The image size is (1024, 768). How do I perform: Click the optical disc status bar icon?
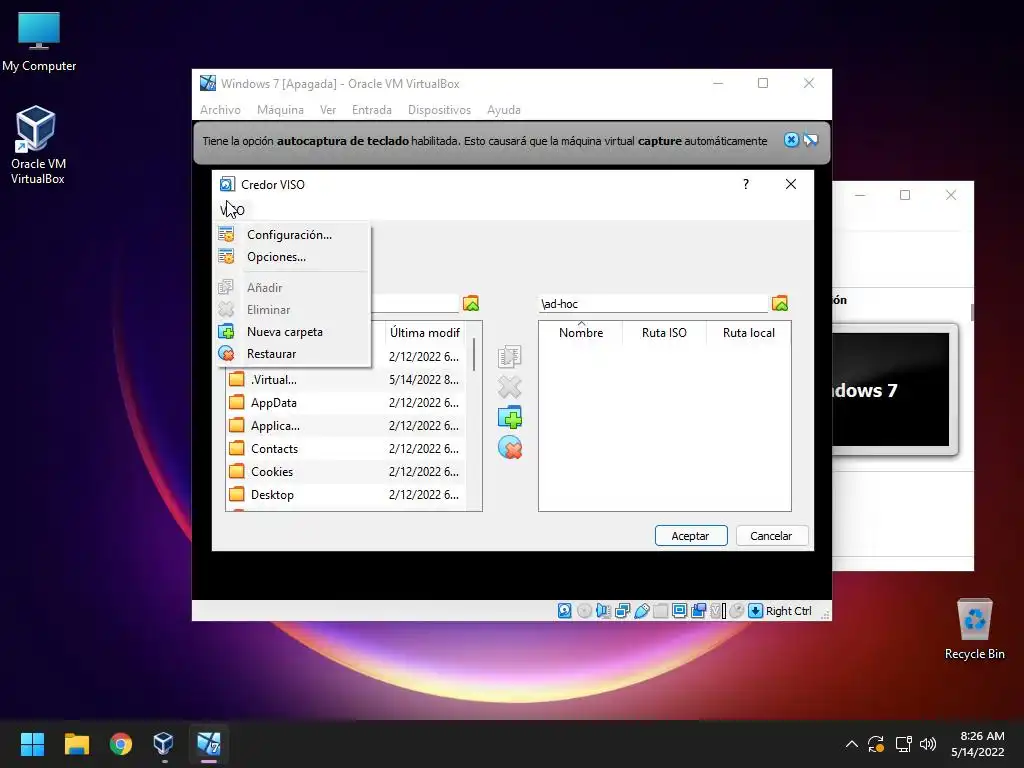pyautogui.click(x=584, y=611)
